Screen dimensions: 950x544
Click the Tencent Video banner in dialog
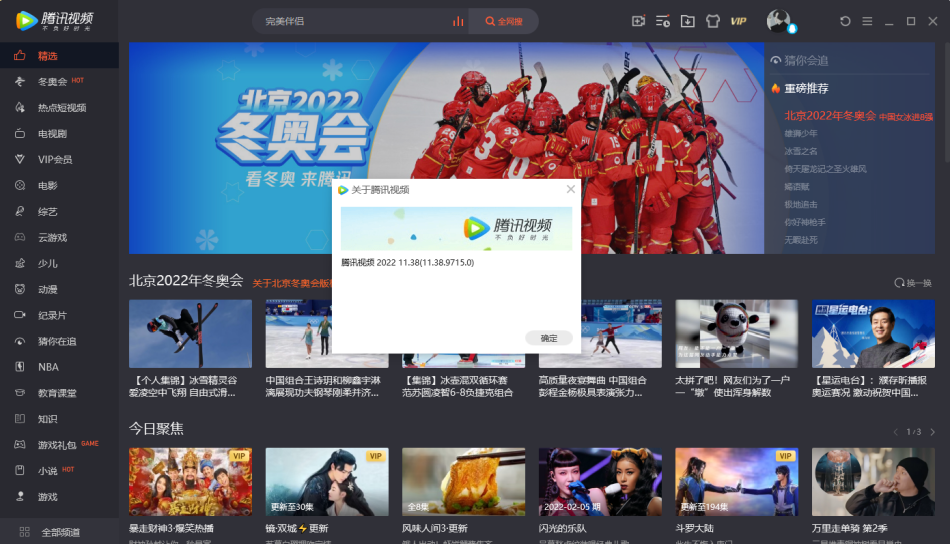pos(456,228)
